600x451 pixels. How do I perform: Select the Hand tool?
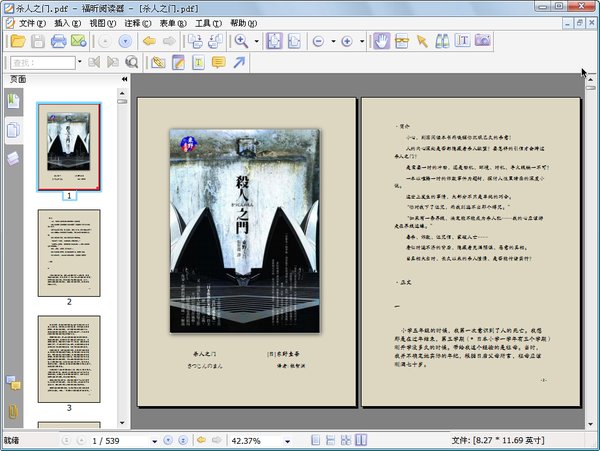(381, 41)
